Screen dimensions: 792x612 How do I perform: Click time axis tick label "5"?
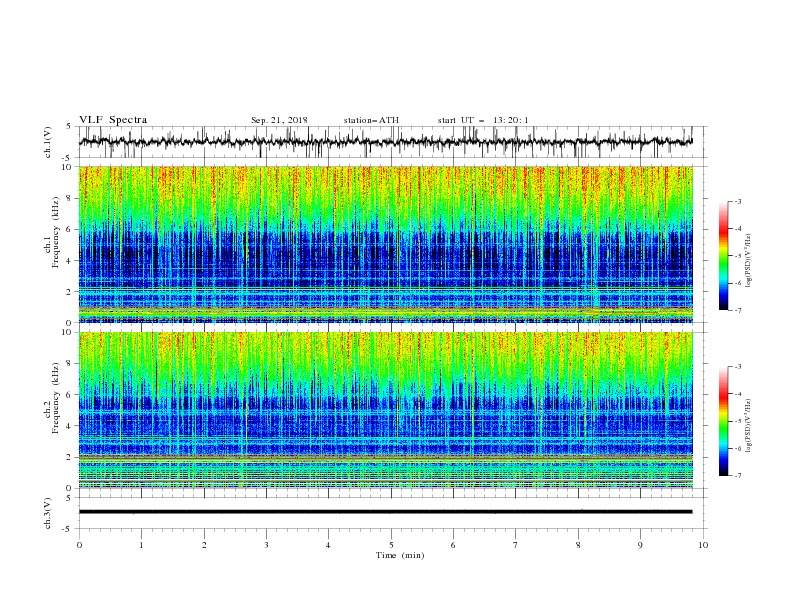[x=391, y=545]
